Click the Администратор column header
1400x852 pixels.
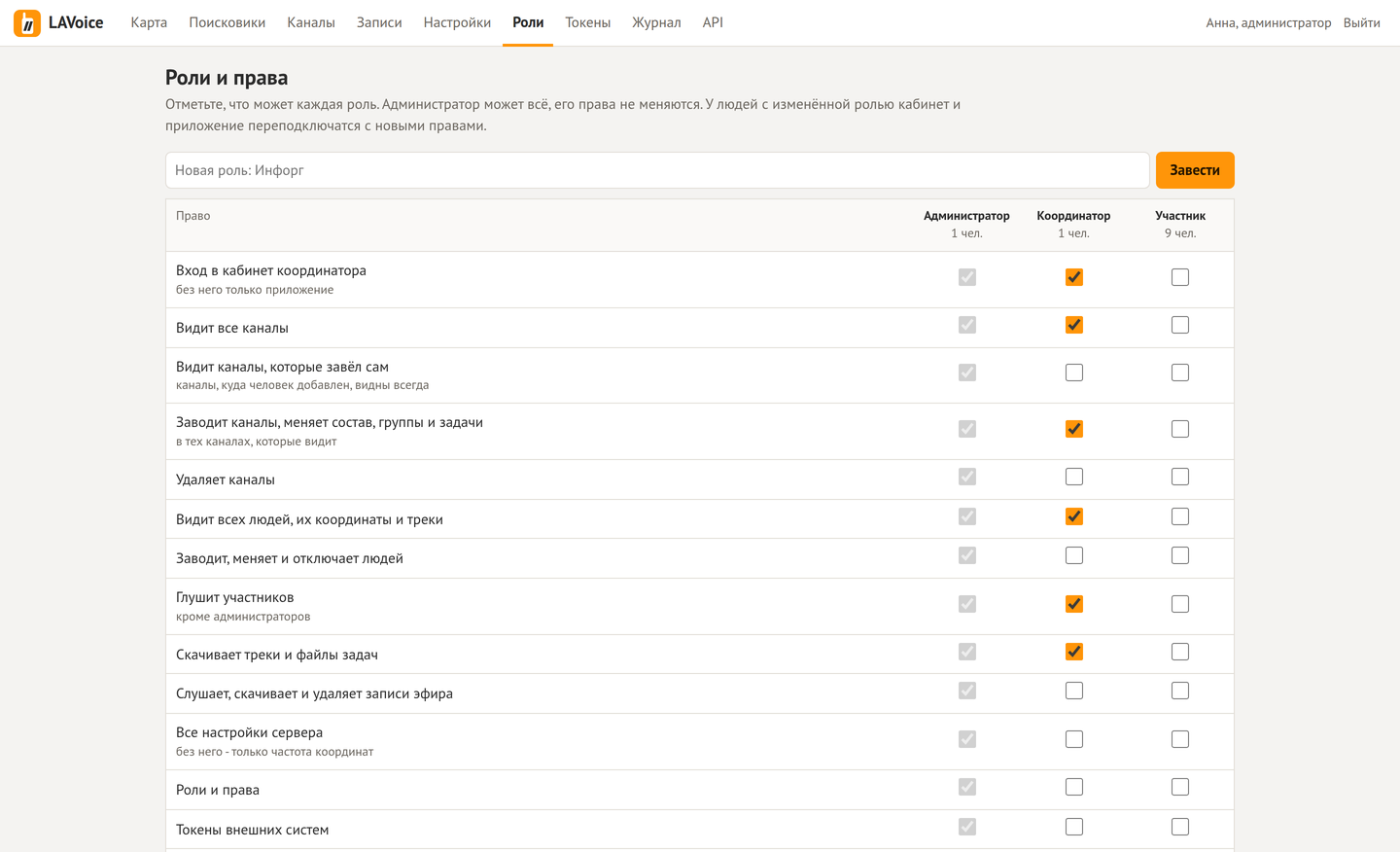(x=966, y=216)
